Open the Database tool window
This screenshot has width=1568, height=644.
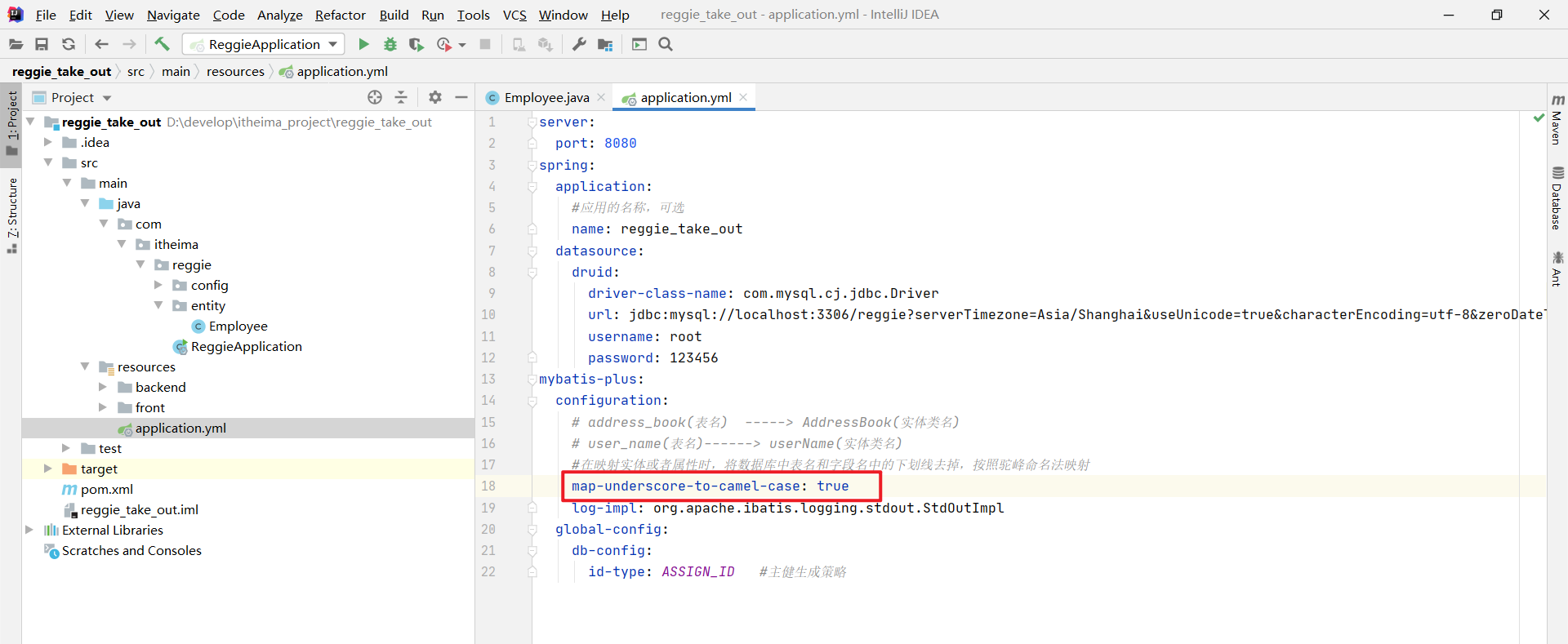pos(1557,198)
